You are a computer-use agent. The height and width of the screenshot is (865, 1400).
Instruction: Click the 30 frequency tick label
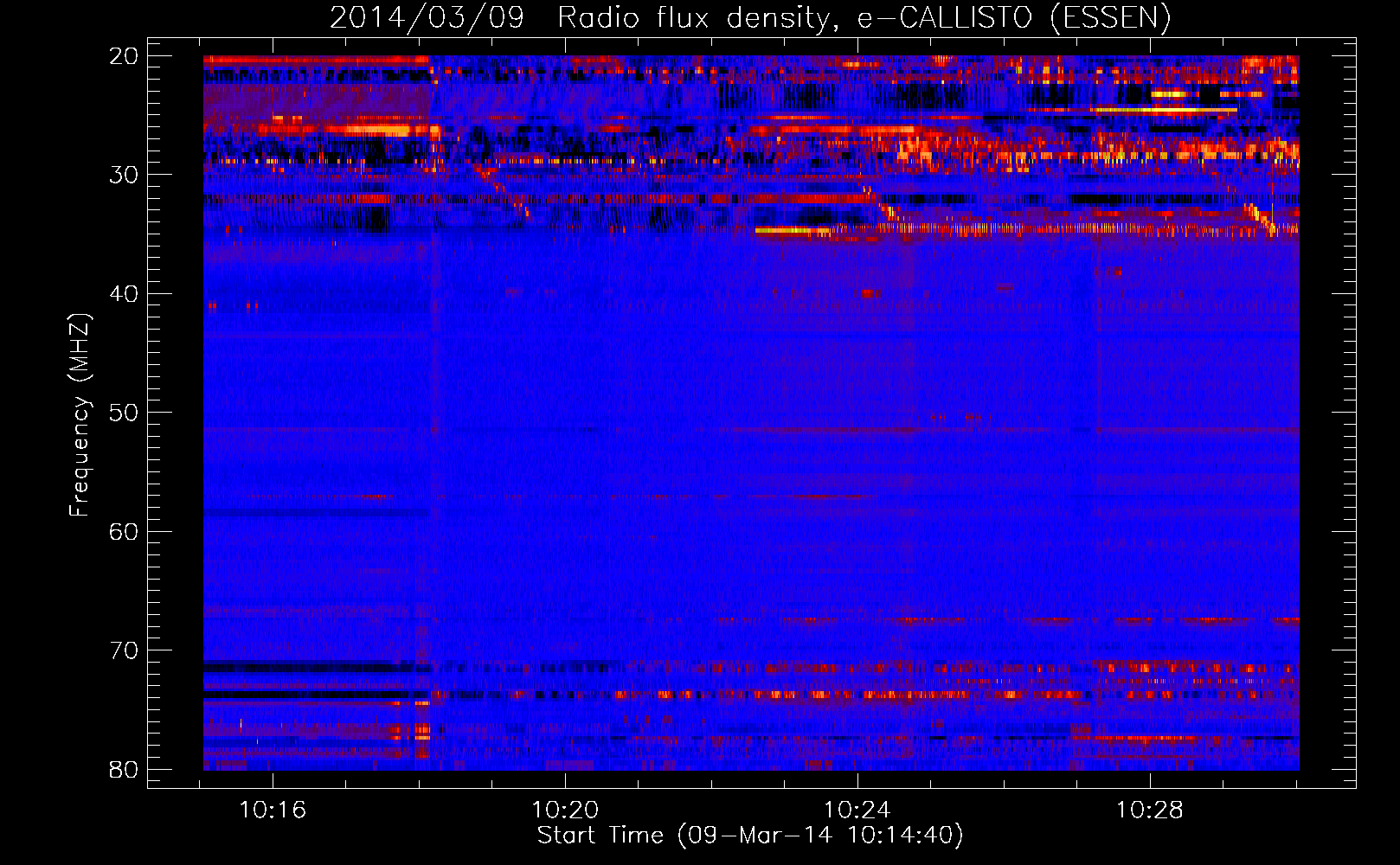[x=124, y=175]
